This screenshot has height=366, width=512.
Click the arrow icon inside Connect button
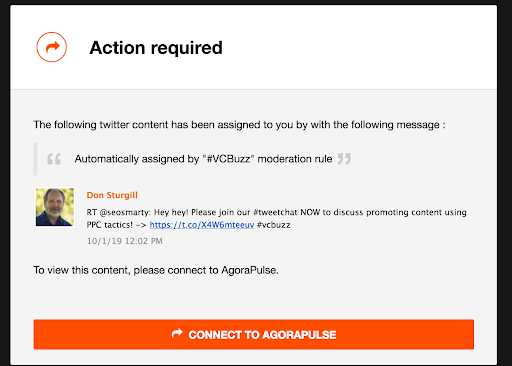coord(177,333)
